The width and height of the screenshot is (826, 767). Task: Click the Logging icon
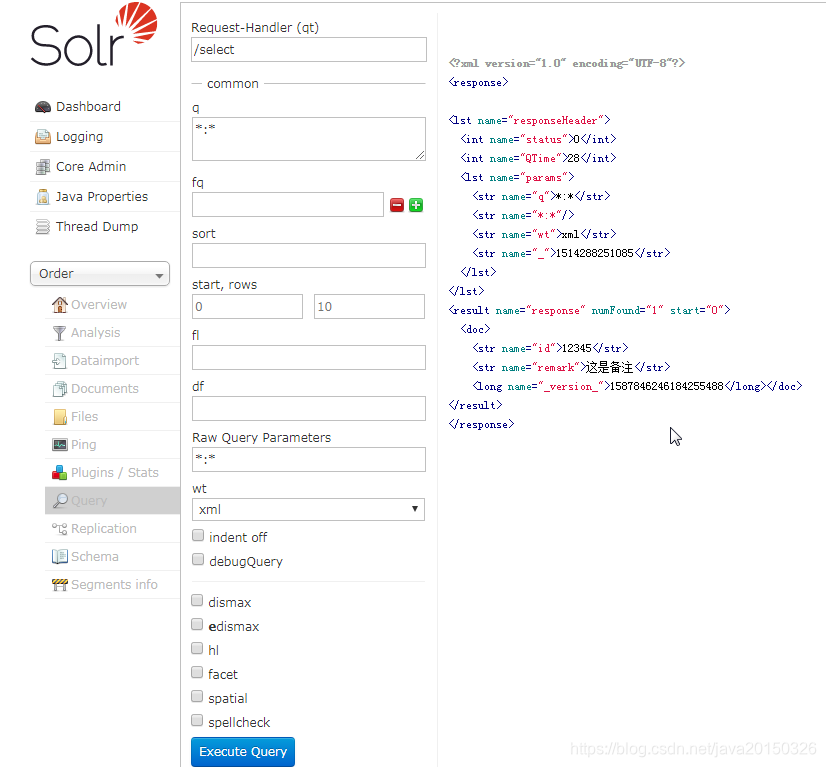(x=43, y=137)
